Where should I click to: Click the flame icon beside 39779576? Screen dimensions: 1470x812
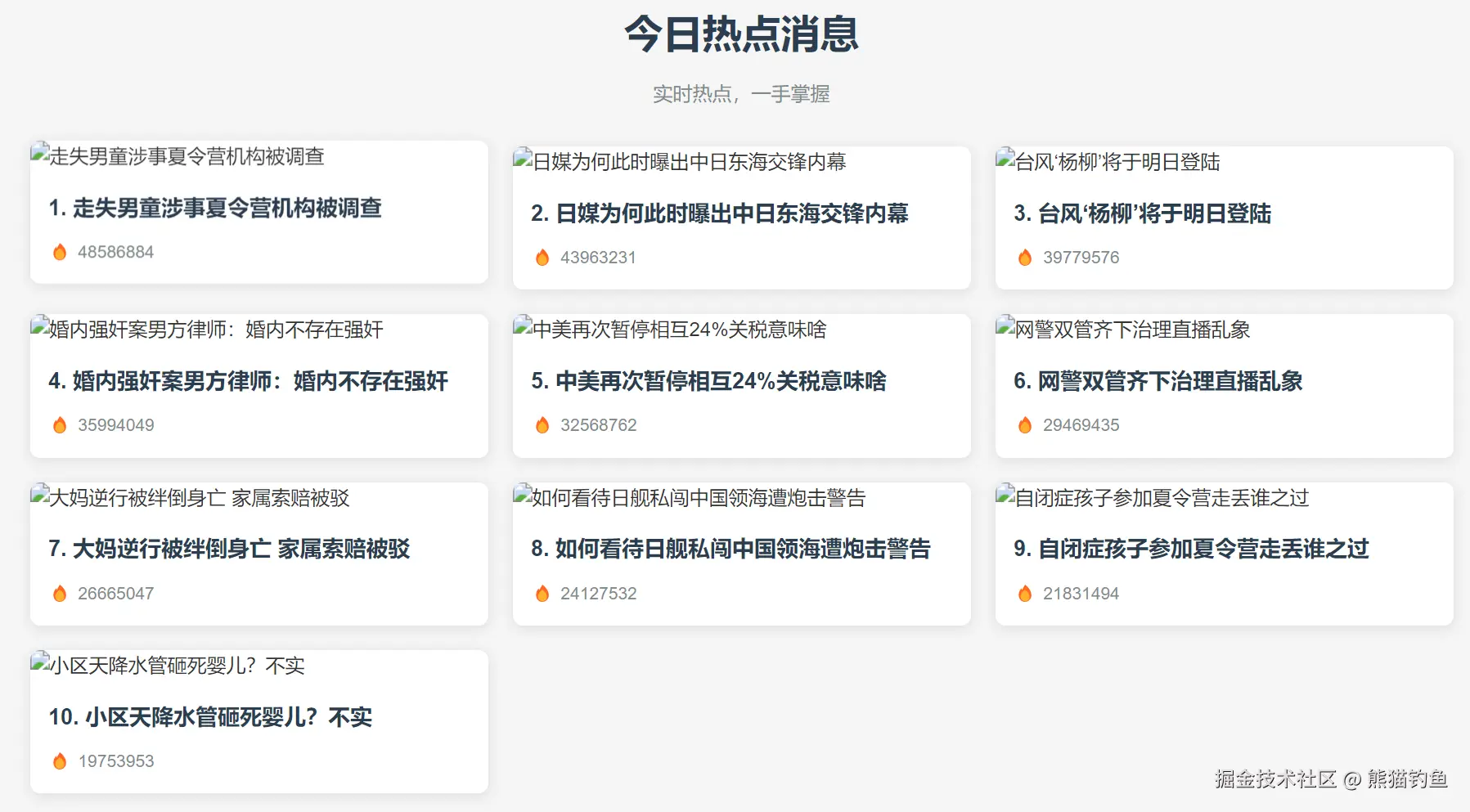tap(1025, 258)
